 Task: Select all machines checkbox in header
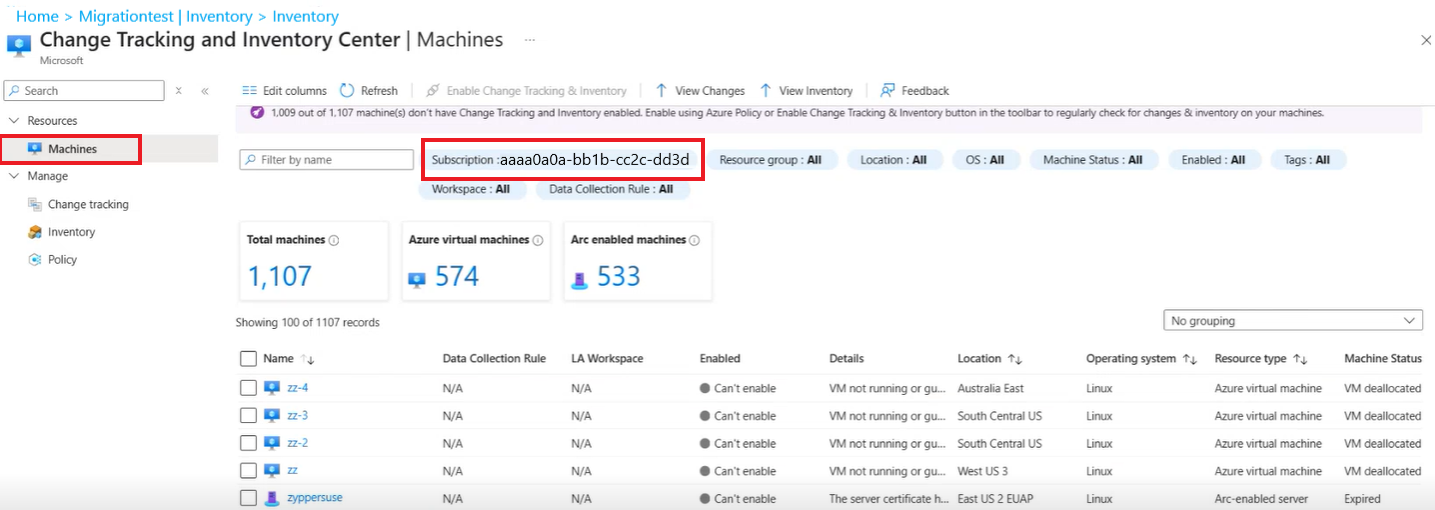pos(248,359)
